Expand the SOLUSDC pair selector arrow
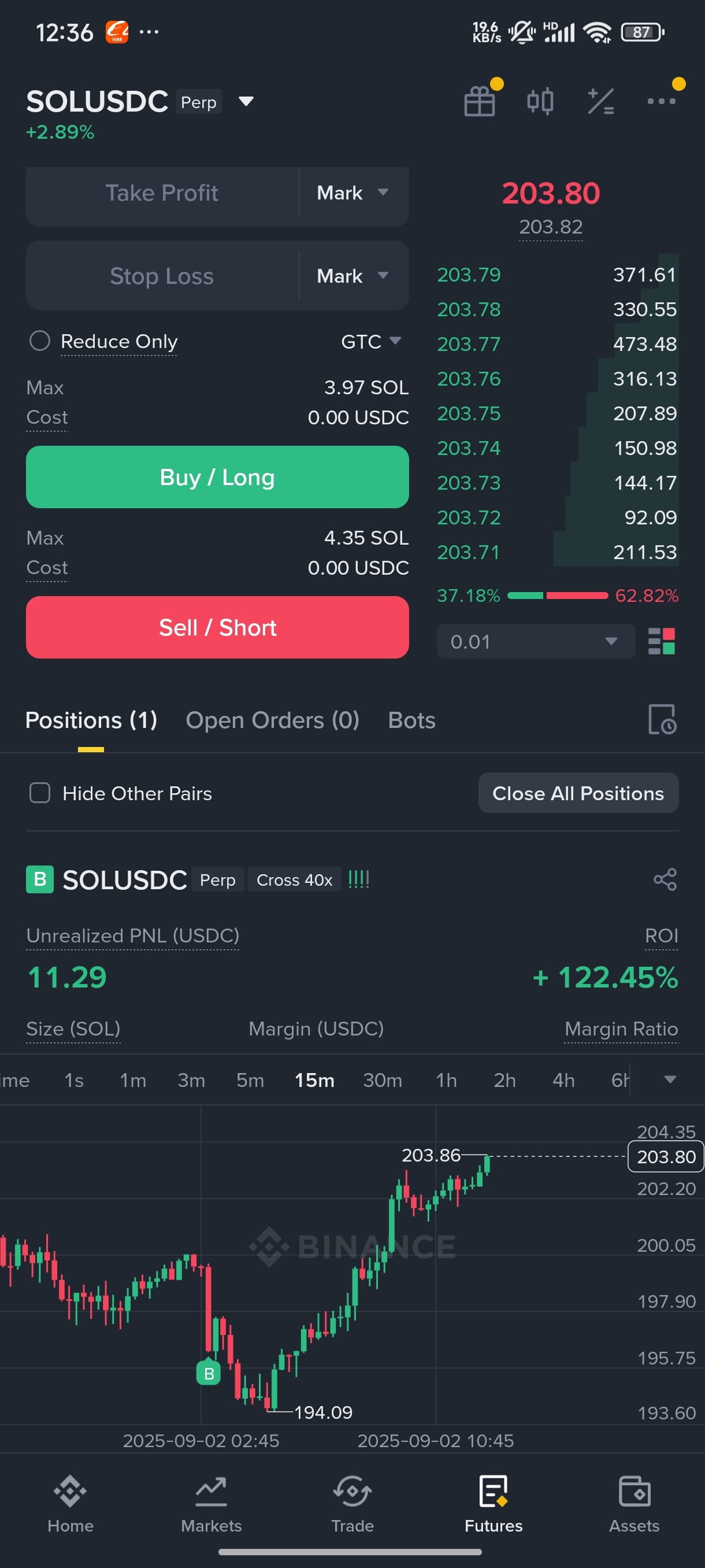The width and height of the screenshot is (705, 1568). pyautogui.click(x=246, y=101)
